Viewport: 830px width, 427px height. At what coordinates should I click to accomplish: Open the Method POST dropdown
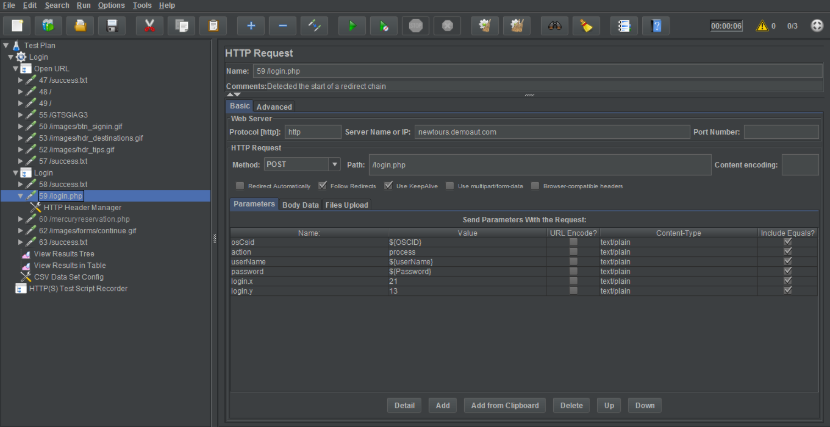[302, 164]
